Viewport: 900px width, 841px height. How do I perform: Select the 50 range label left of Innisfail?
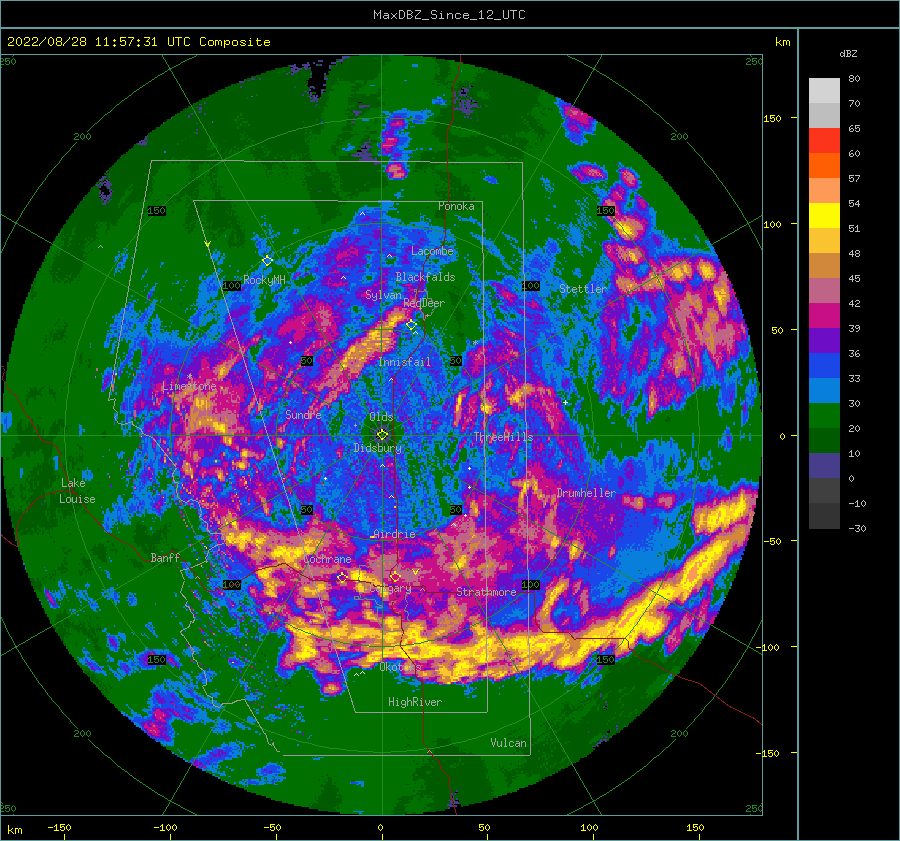[x=307, y=361]
